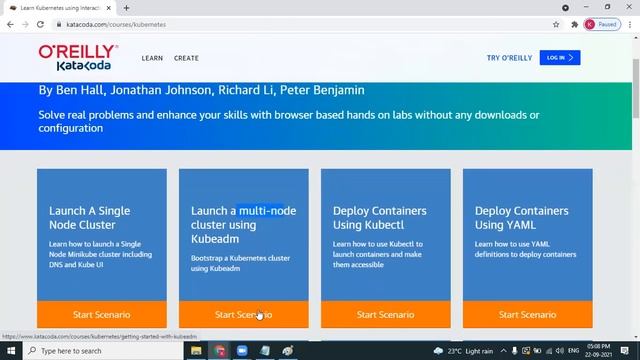Click the notepad-like taskbar icon
Screen dimensions: 640x360
(x=265, y=351)
